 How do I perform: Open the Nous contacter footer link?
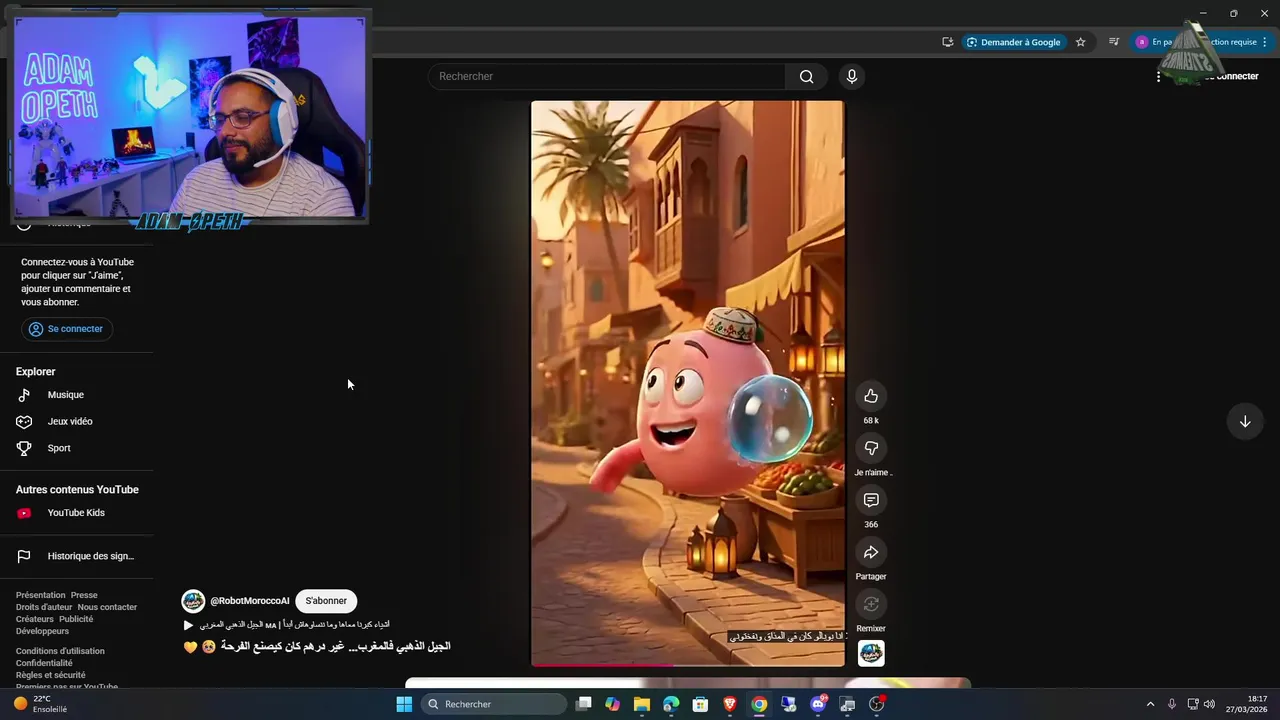pos(107,607)
